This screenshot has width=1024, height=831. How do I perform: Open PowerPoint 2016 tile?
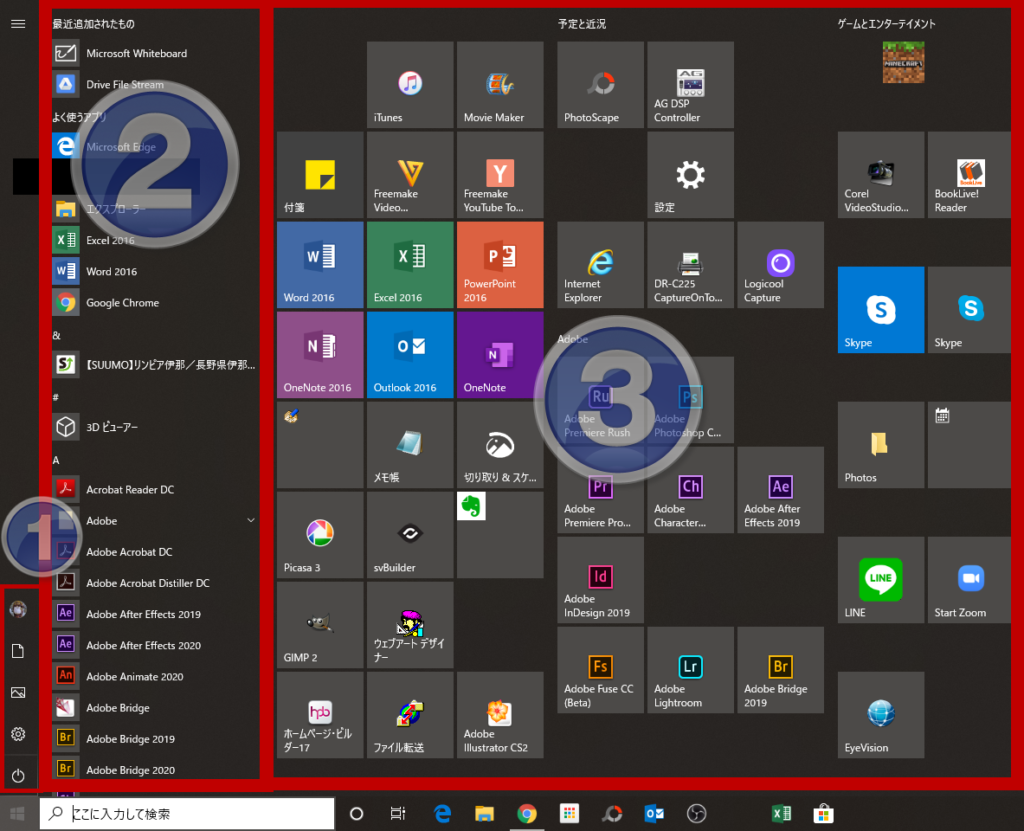pyautogui.click(x=500, y=265)
